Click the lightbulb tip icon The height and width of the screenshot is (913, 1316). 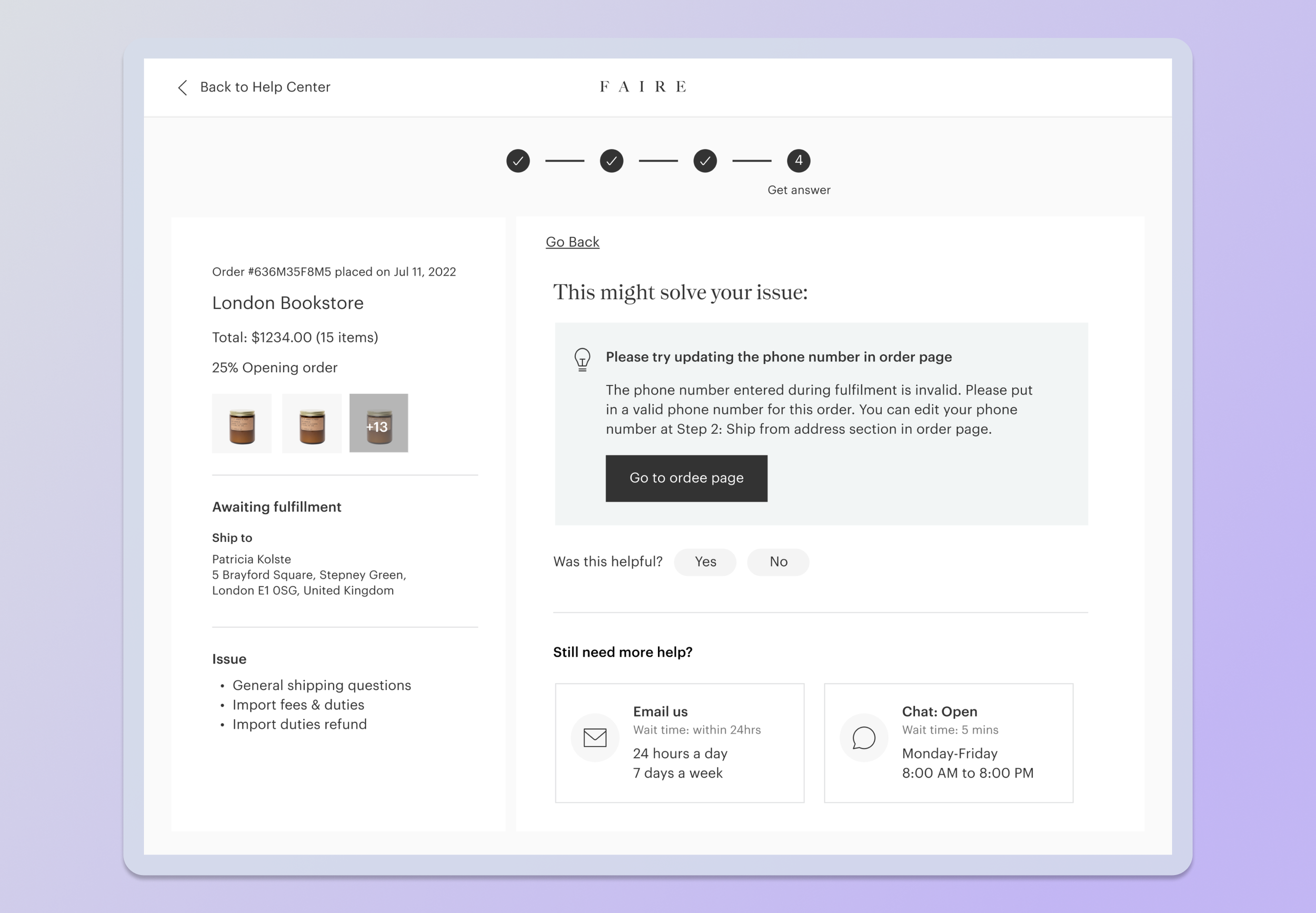click(582, 360)
